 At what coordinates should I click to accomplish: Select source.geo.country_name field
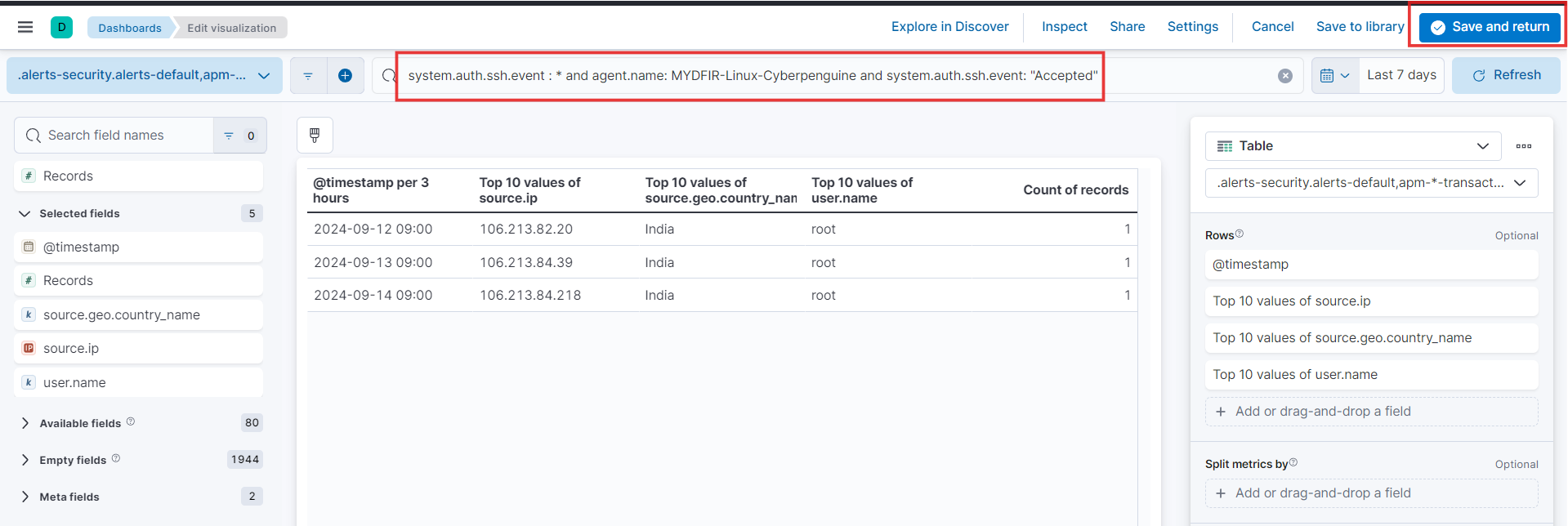click(x=139, y=314)
